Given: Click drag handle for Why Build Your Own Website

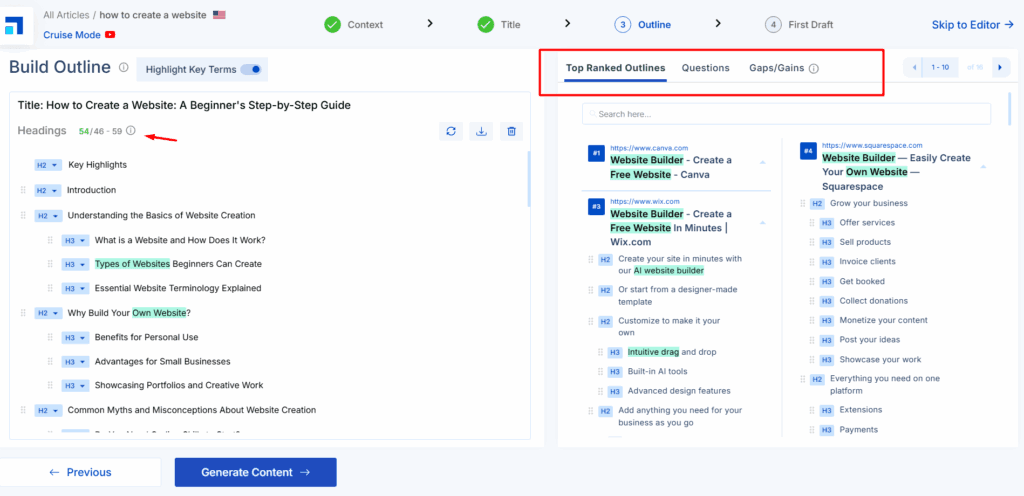Looking at the screenshot, I should [24, 313].
